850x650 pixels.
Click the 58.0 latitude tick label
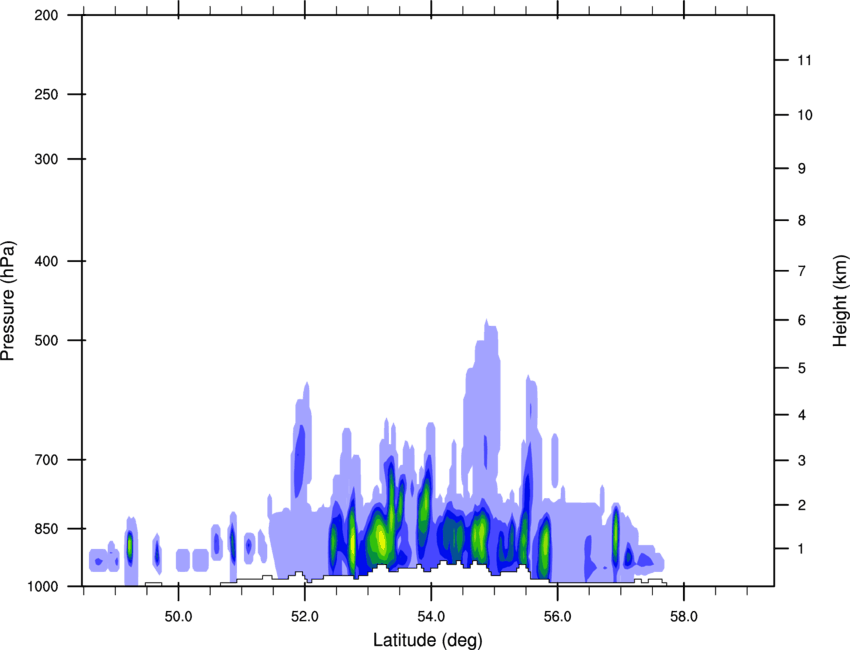(x=684, y=617)
